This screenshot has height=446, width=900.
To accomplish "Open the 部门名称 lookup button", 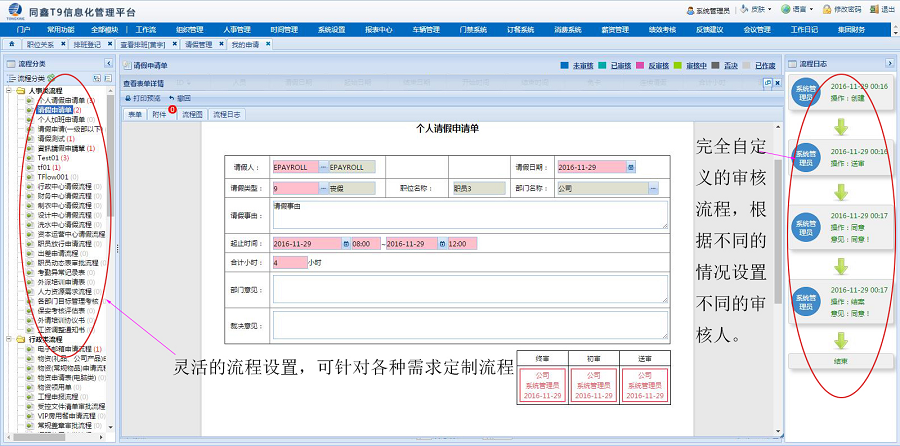I will [653, 187].
